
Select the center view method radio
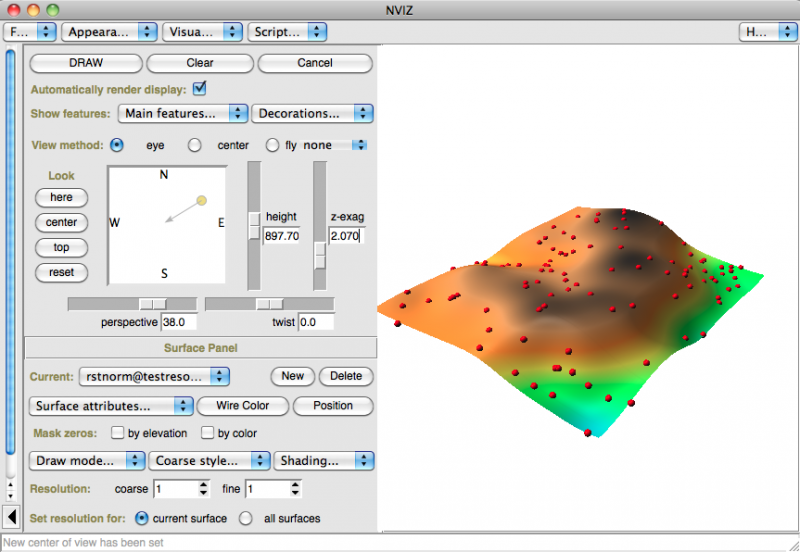[x=195, y=145]
